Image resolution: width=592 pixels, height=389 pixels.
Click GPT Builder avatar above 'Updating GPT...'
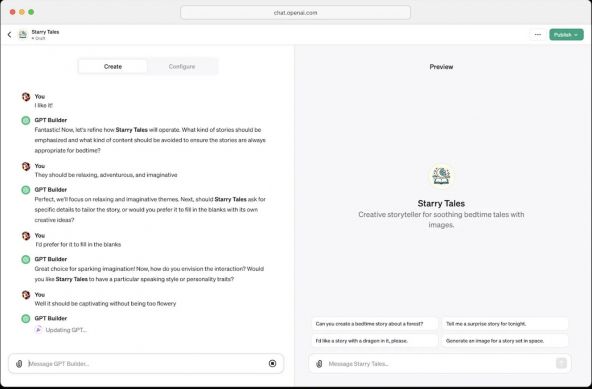click(26, 318)
